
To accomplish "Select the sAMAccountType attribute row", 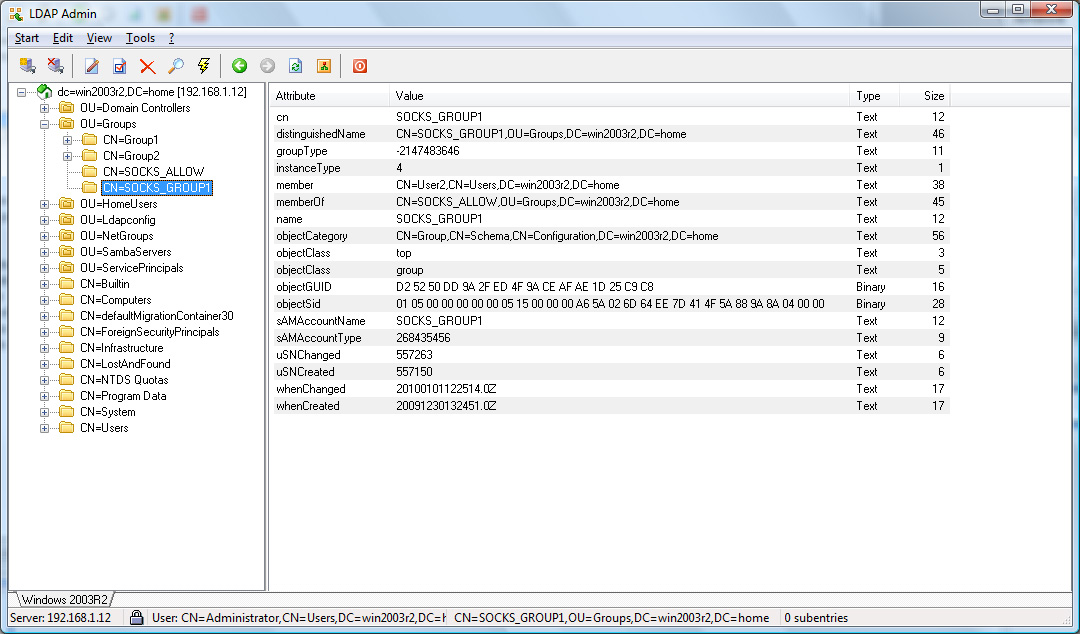I will pos(610,338).
